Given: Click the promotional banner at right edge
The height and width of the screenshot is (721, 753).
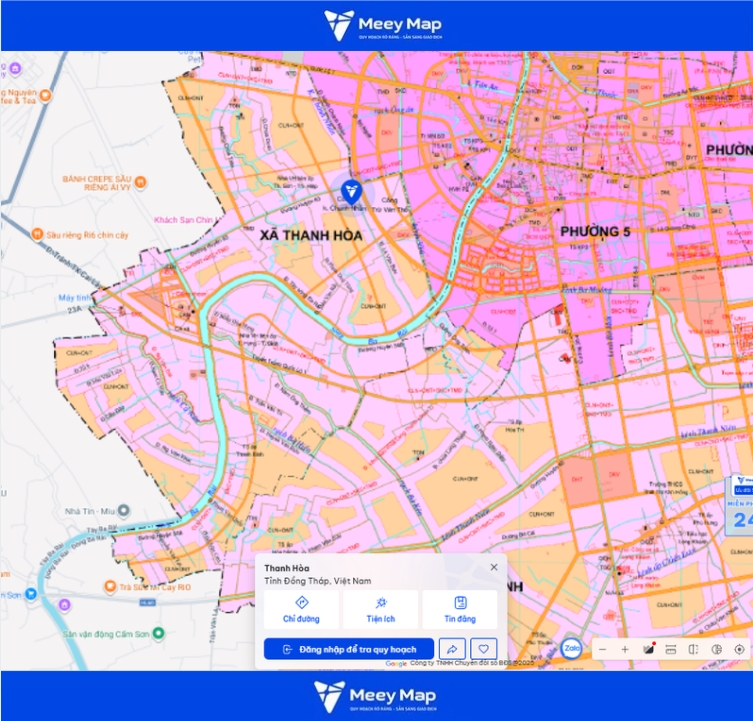Looking at the screenshot, I should tap(740, 504).
